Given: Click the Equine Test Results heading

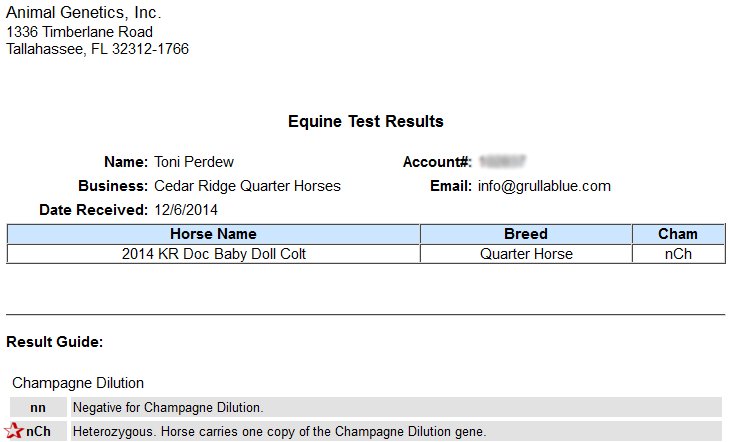Looking at the screenshot, I should pyautogui.click(x=365, y=121).
